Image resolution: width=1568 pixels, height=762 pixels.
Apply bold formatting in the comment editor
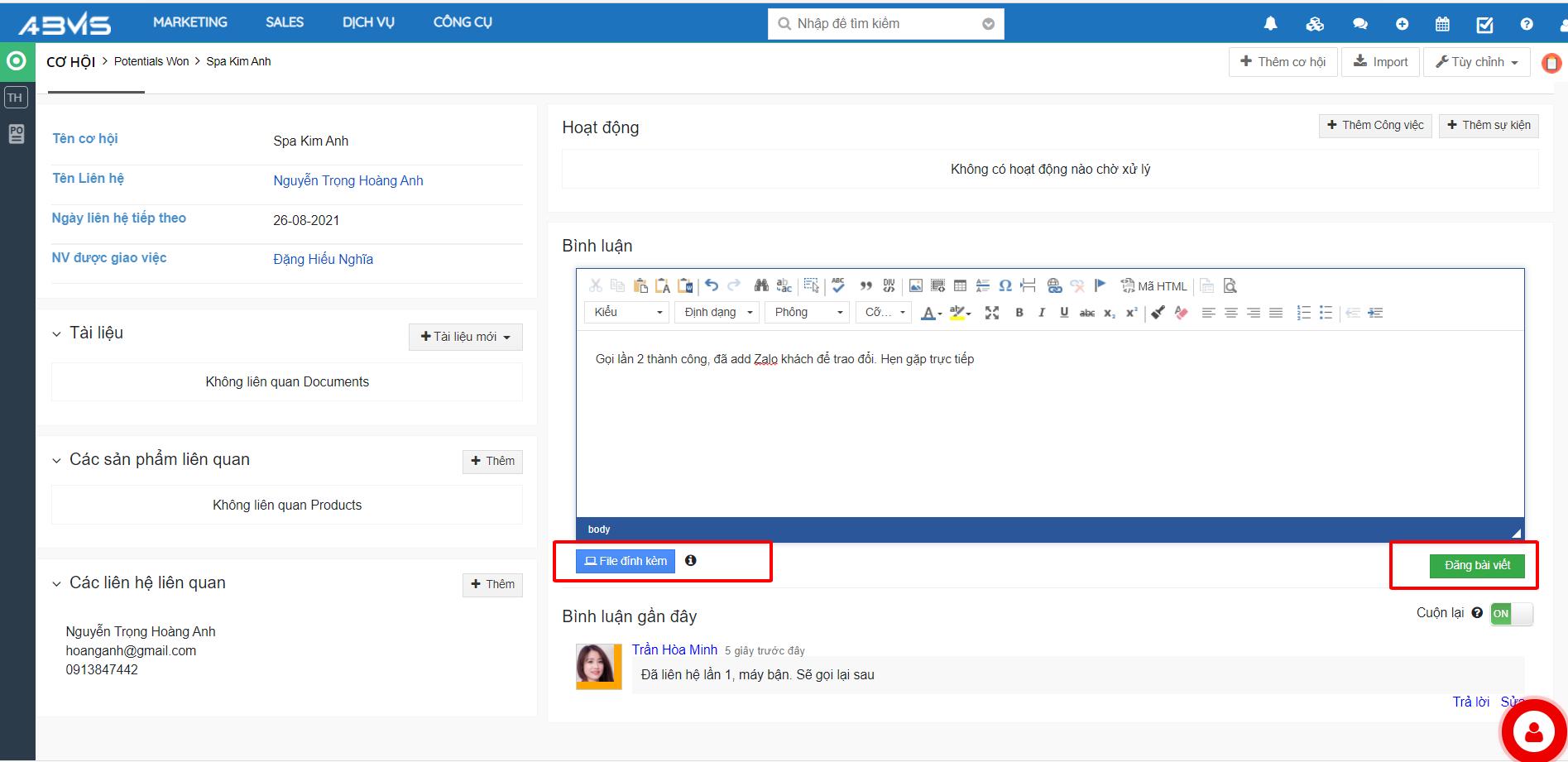pos(1019,313)
